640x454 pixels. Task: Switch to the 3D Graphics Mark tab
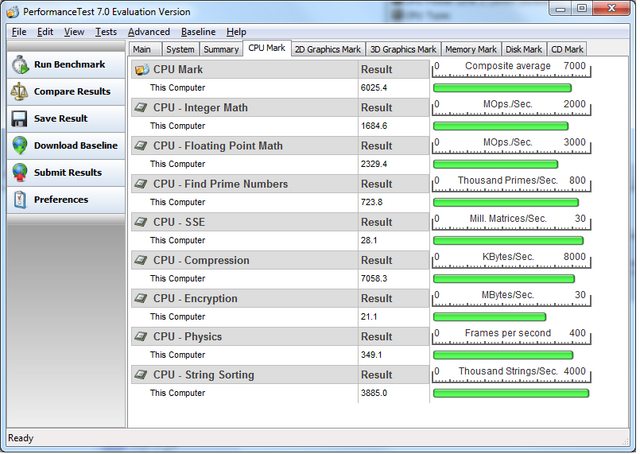[403, 49]
